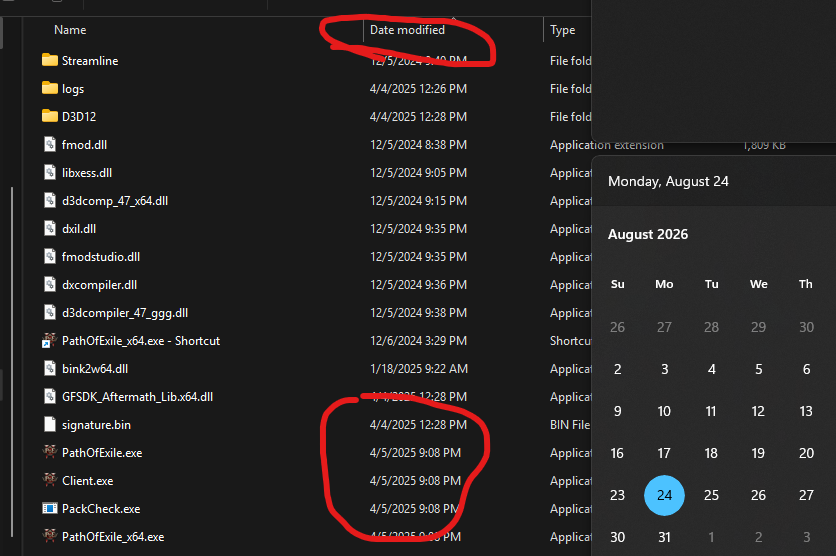Select August 5 in the calendar

click(759, 369)
